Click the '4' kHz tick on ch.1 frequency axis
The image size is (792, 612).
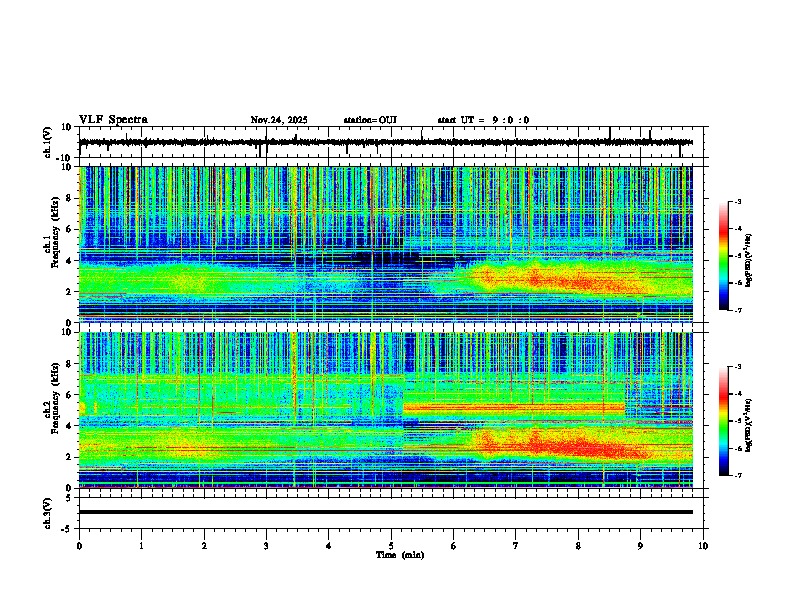pyautogui.click(x=69, y=261)
